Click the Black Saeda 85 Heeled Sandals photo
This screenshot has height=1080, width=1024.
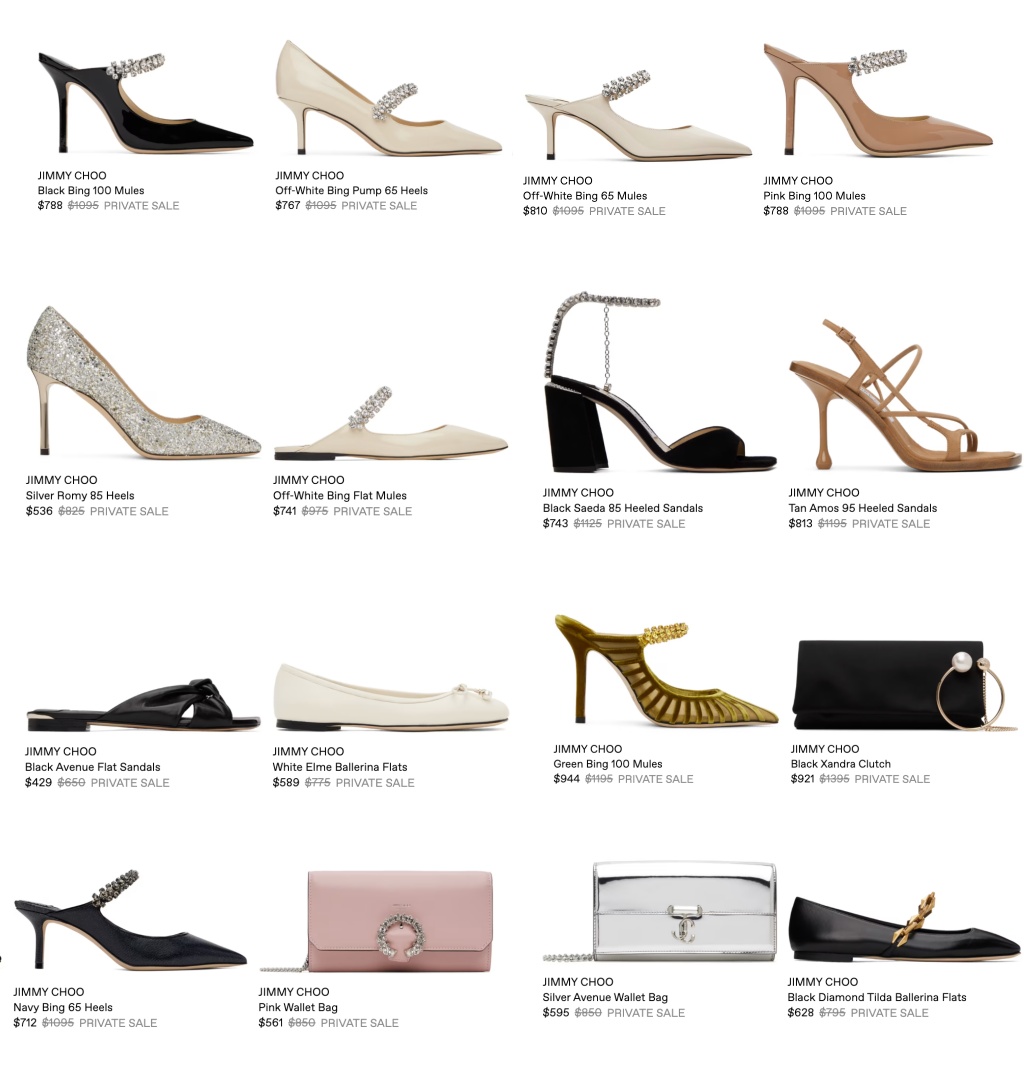(x=660, y=382)
